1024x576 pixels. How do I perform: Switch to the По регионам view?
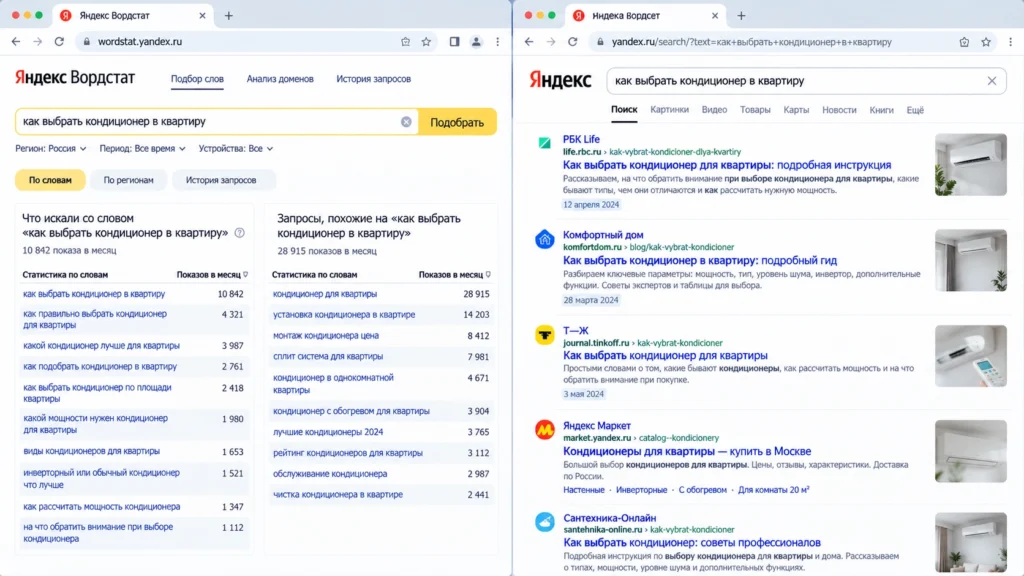click(x=129, y=180)
